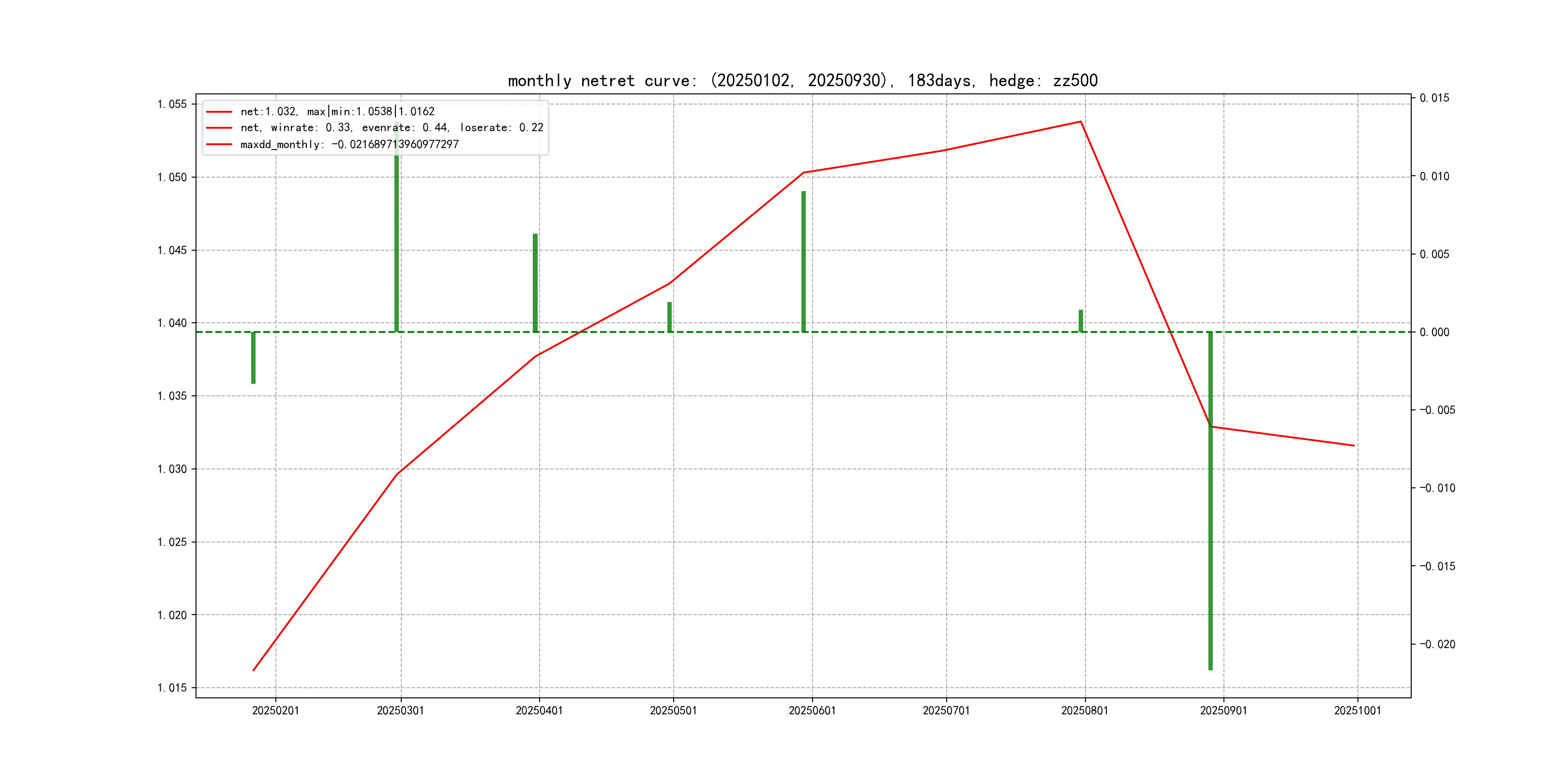Click the maxdd_monthly legend entry text
Viewport: 1568px width, 784px height.
349,145
